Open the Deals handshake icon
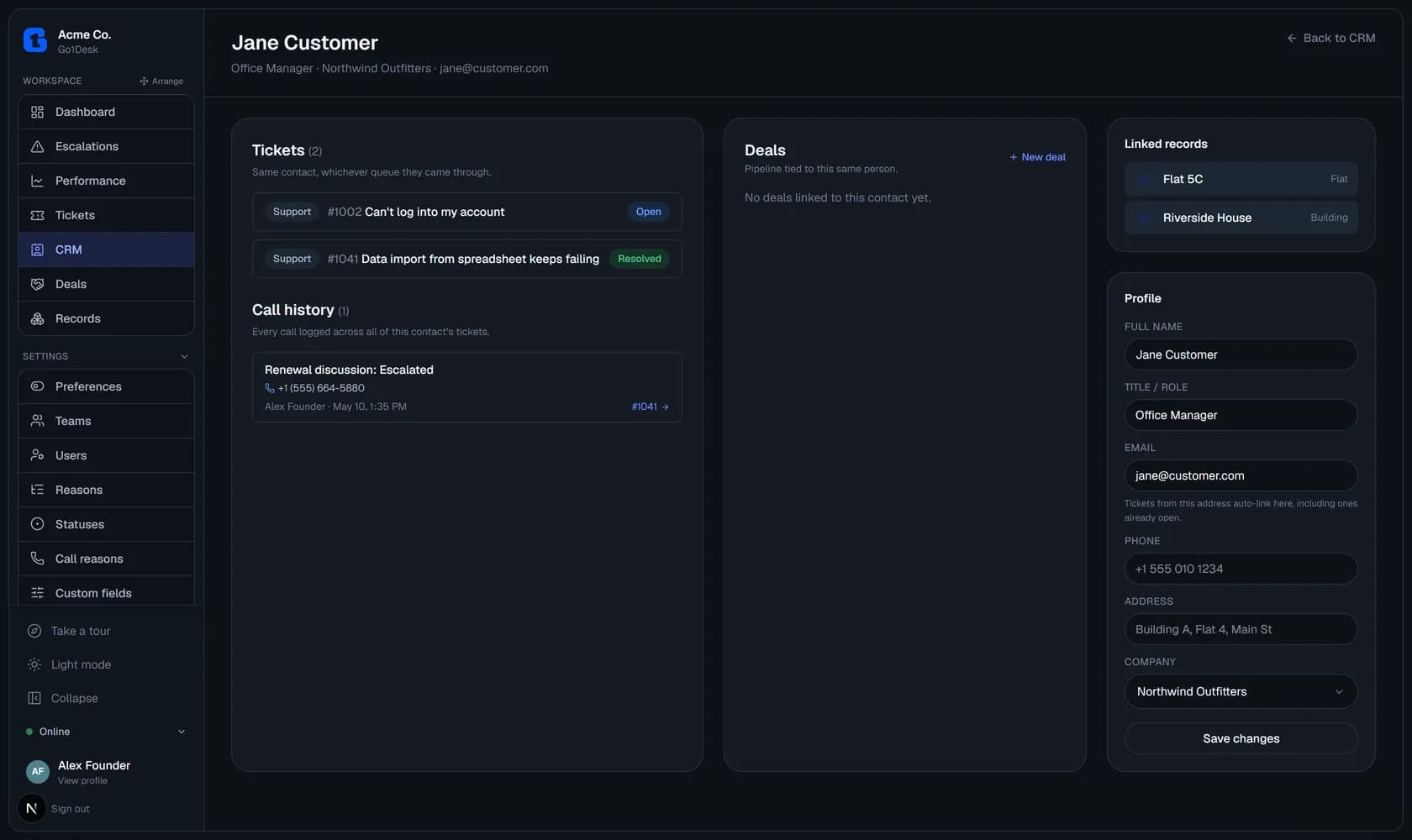 coord(37,284)
